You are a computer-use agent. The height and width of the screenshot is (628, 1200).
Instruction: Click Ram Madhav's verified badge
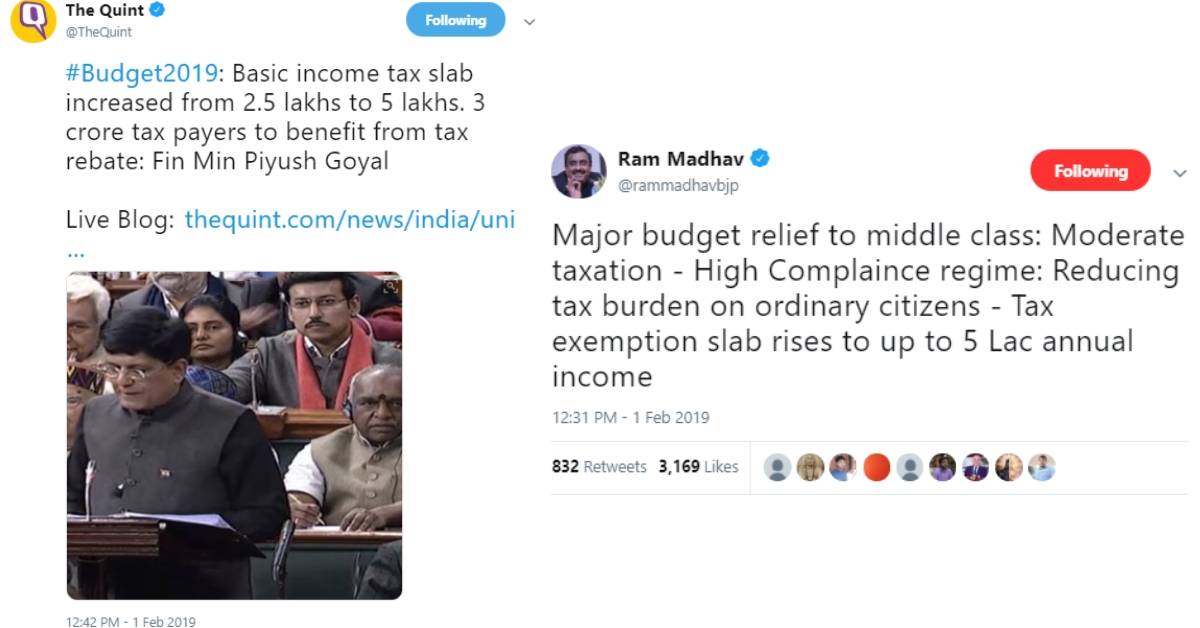(760, 158)
